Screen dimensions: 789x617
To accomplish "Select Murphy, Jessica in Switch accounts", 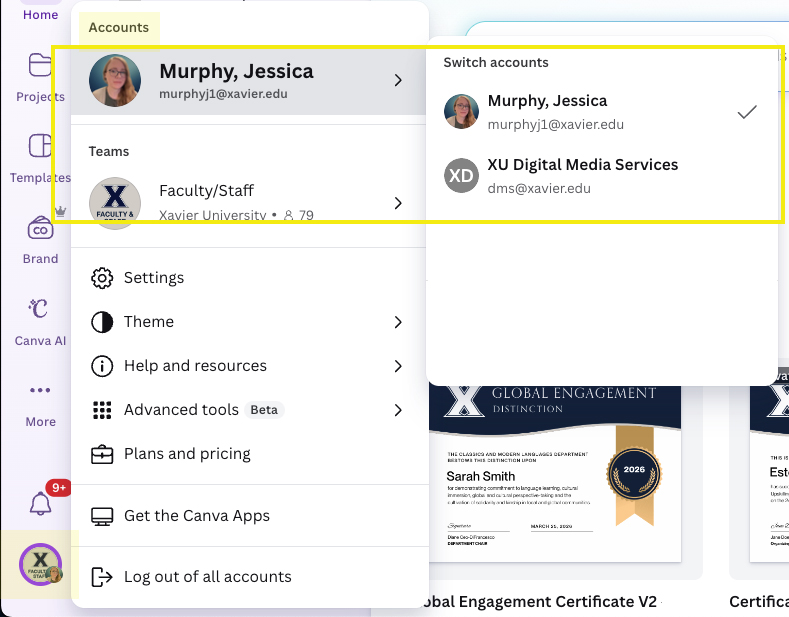I will 601,111.
